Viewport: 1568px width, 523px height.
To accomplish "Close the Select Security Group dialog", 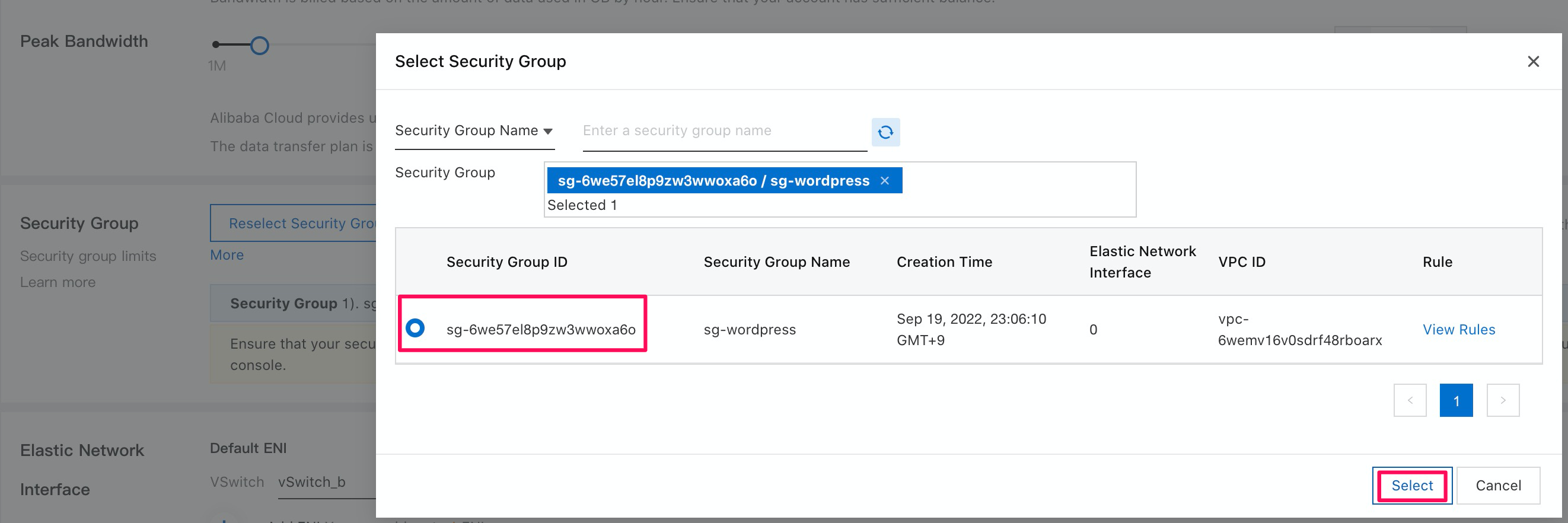I will click(x=1532, y=62).
